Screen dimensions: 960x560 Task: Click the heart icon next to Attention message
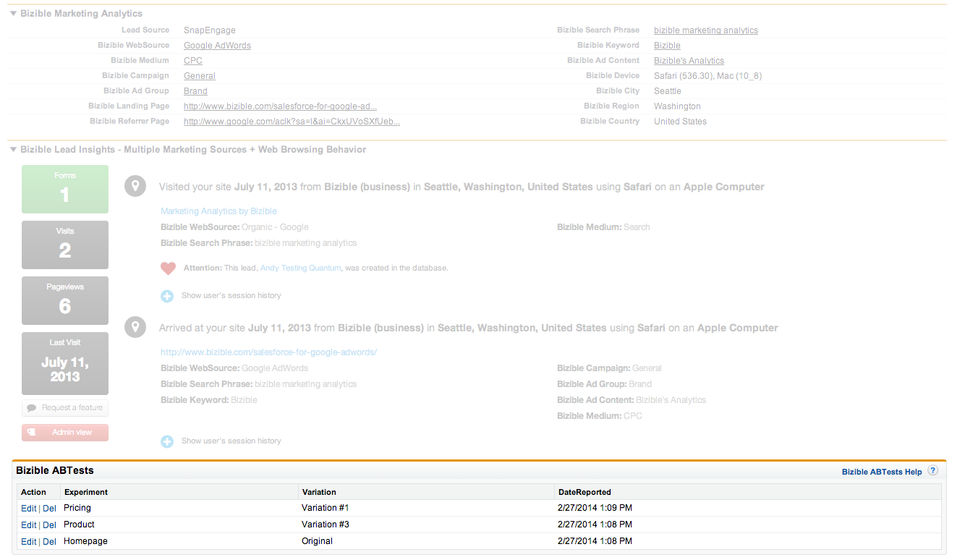click(168, 268)
